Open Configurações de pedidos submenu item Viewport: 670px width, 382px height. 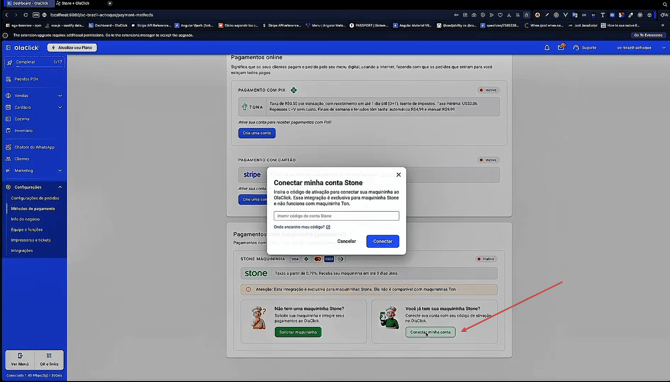[35, 198]
